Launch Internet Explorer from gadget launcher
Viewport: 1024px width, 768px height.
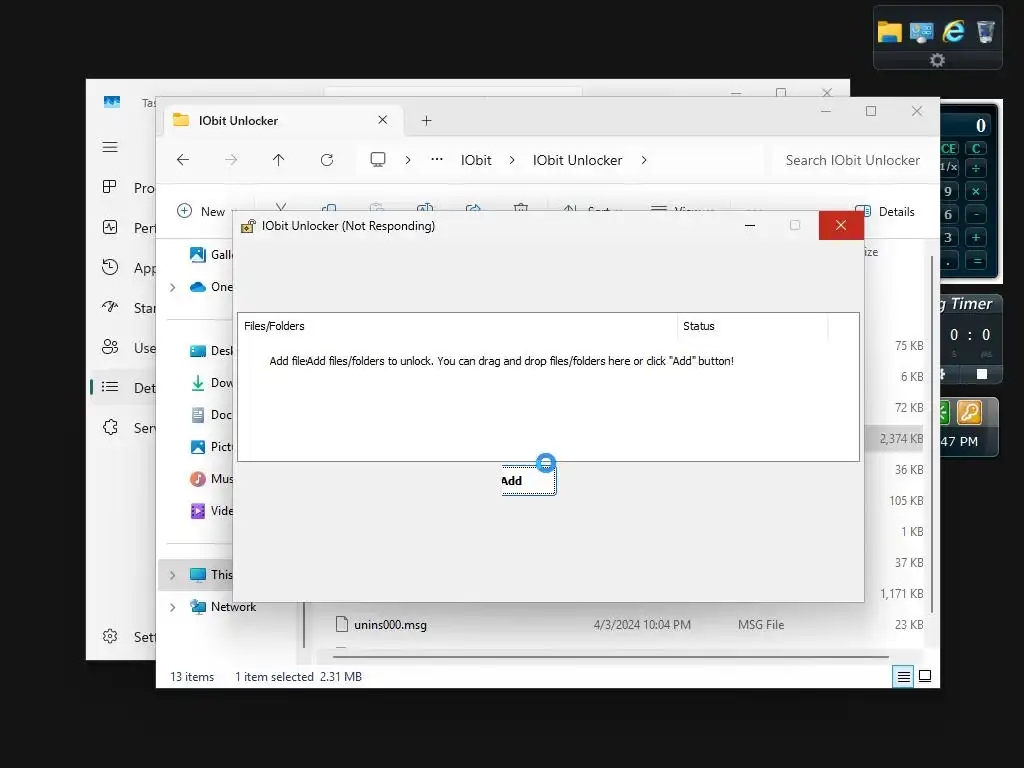coord(953,31)
